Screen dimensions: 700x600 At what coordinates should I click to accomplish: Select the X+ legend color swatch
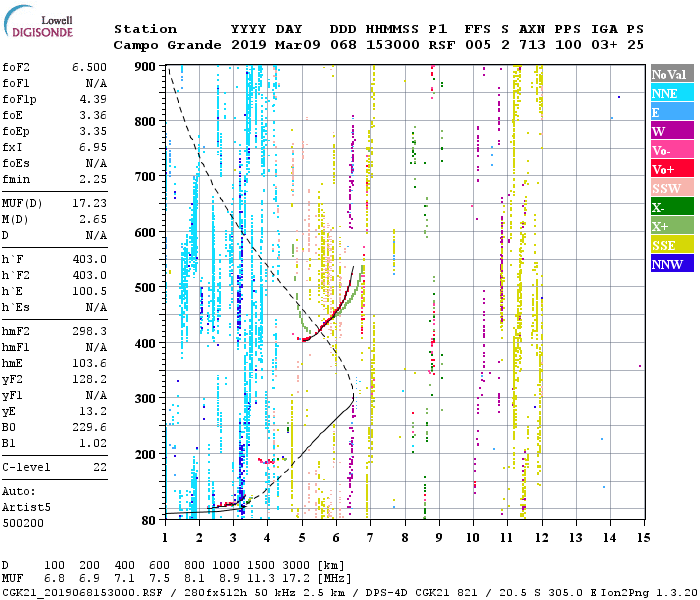pos(672,225)
